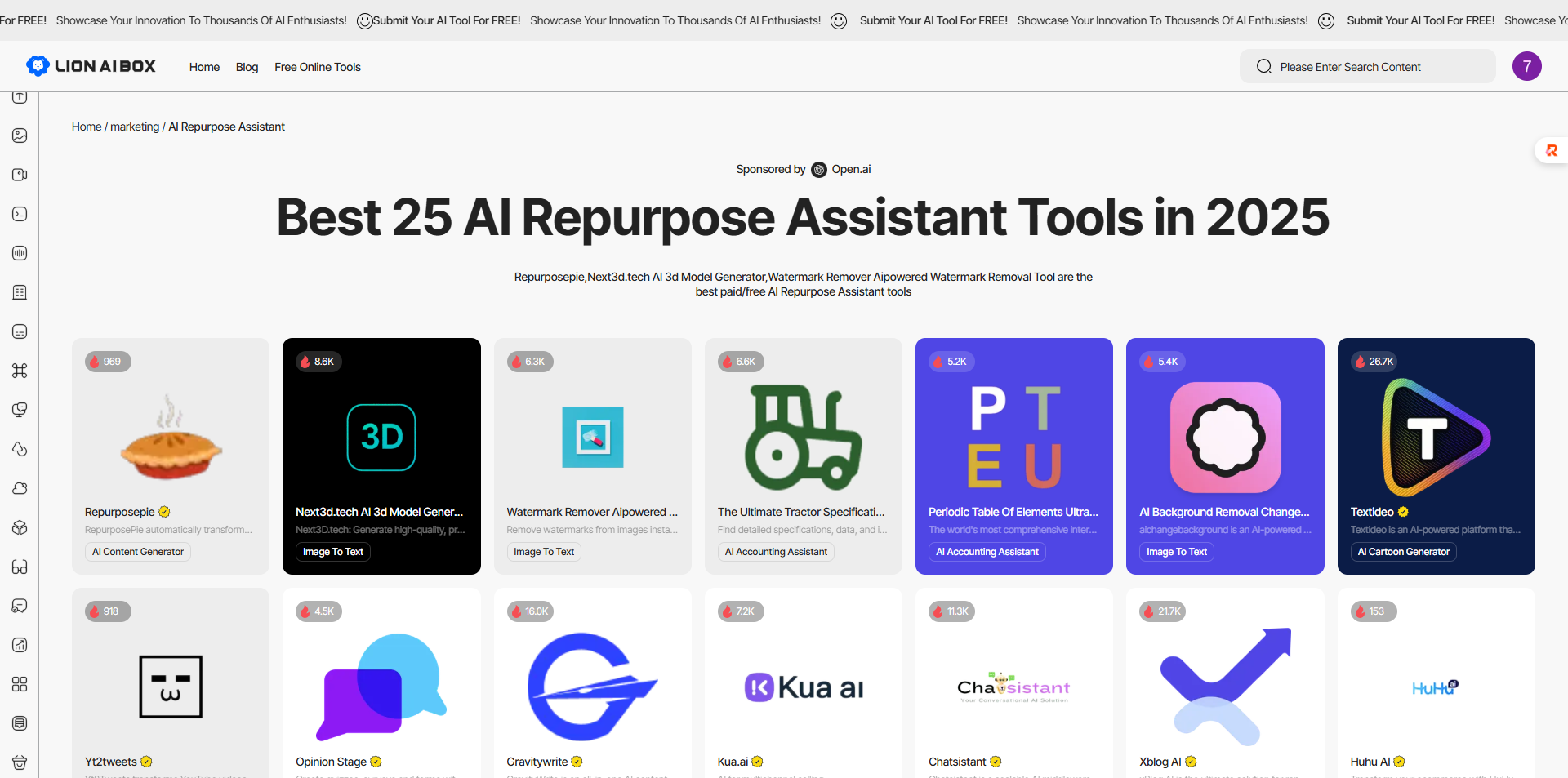Screen dimensions: 1568x778
Task: Click the Repurposepie title text
Action: [x=119, y=512]
